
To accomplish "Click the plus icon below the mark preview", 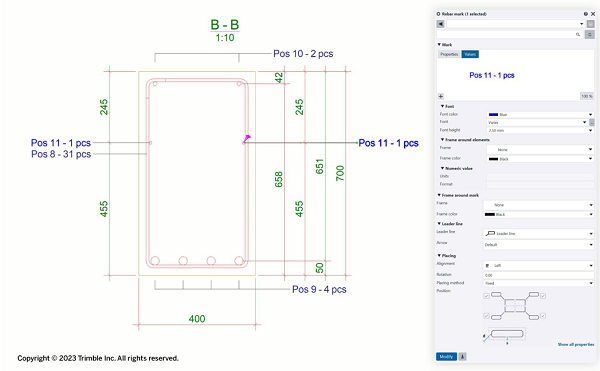I will click(x=441, y=96).
